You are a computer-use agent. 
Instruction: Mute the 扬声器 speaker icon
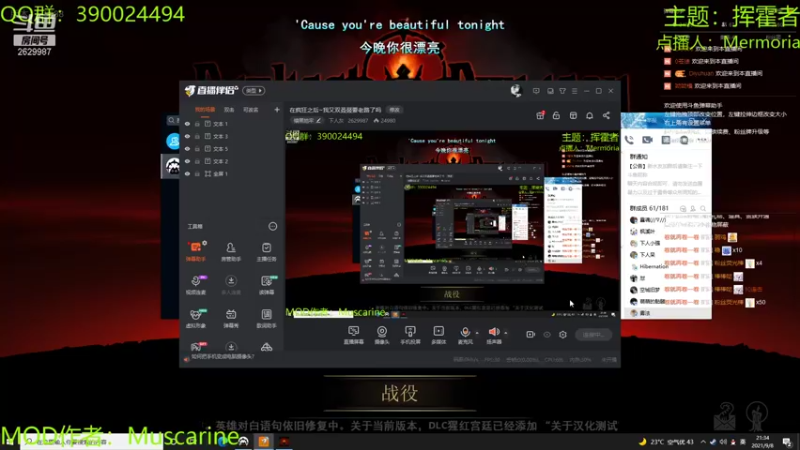pos(493,332)
